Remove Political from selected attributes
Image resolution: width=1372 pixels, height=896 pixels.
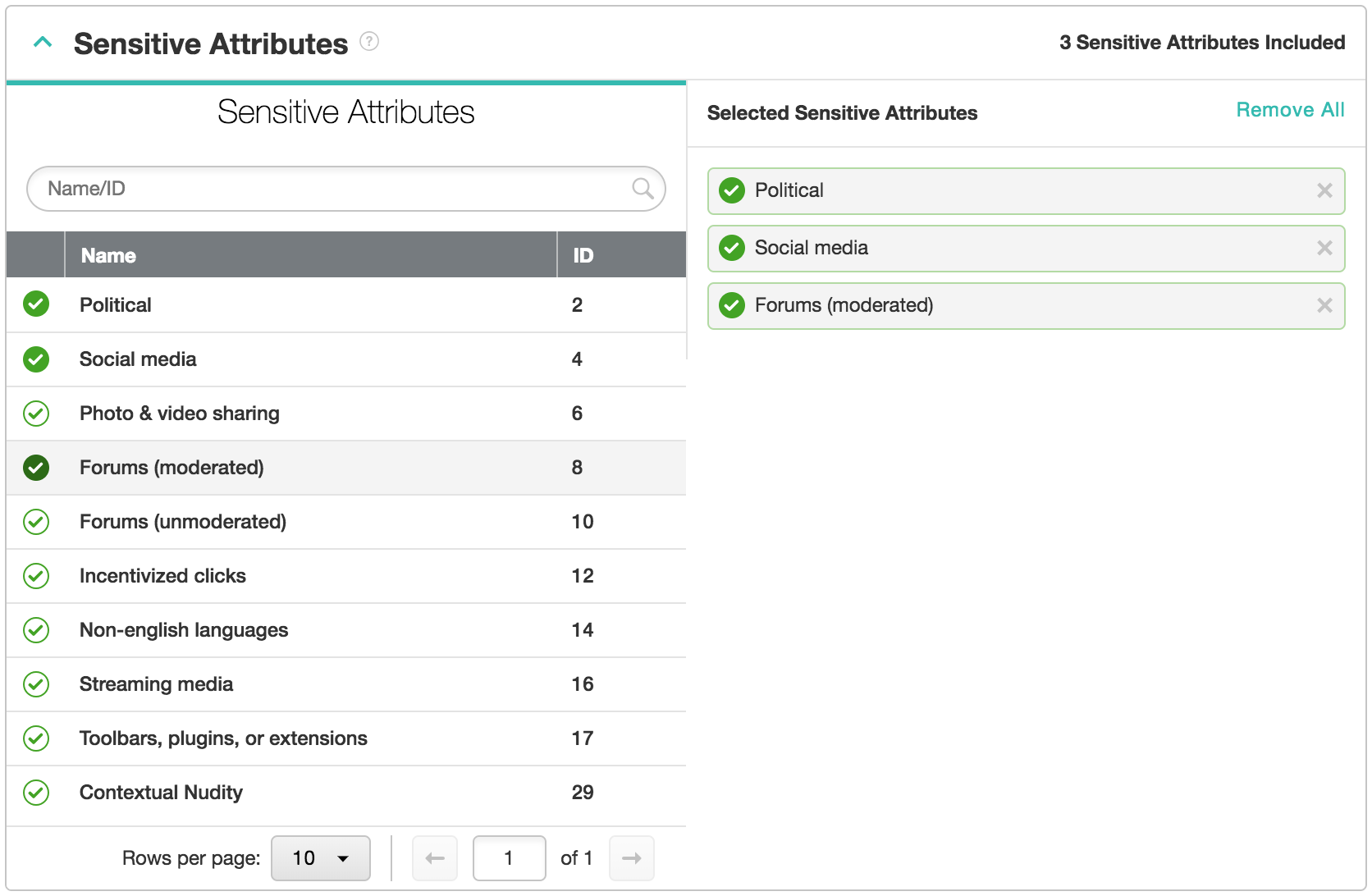(1324, 190)
